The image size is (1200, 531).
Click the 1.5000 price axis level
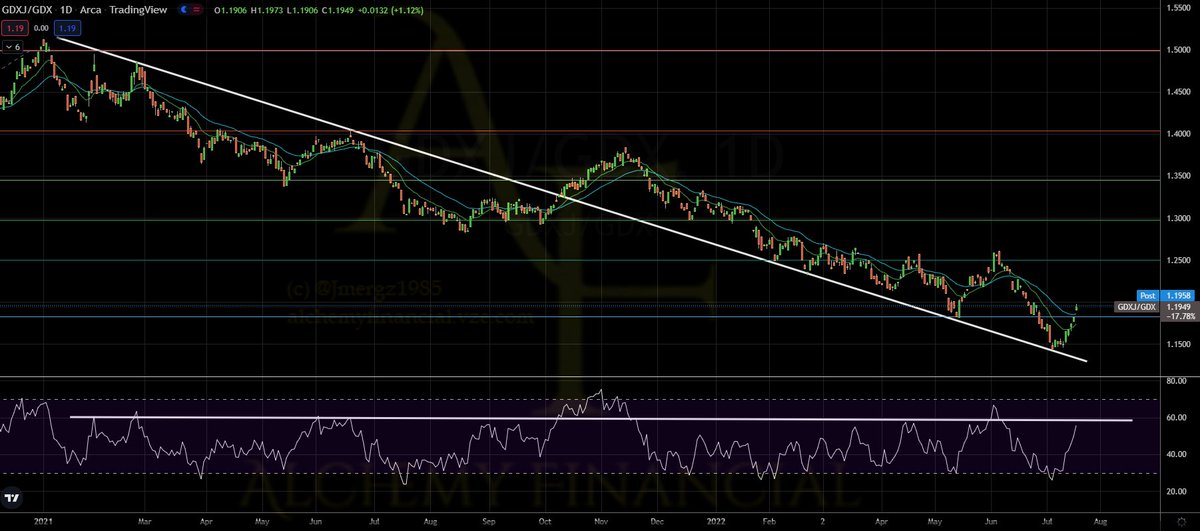[x=1178, y=50]
